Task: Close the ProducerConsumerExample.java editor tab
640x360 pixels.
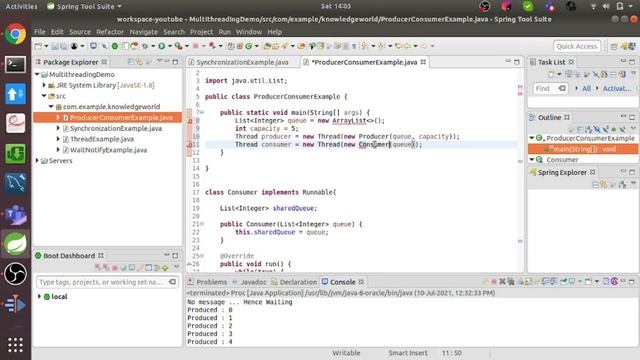Action: pos(423,62)
